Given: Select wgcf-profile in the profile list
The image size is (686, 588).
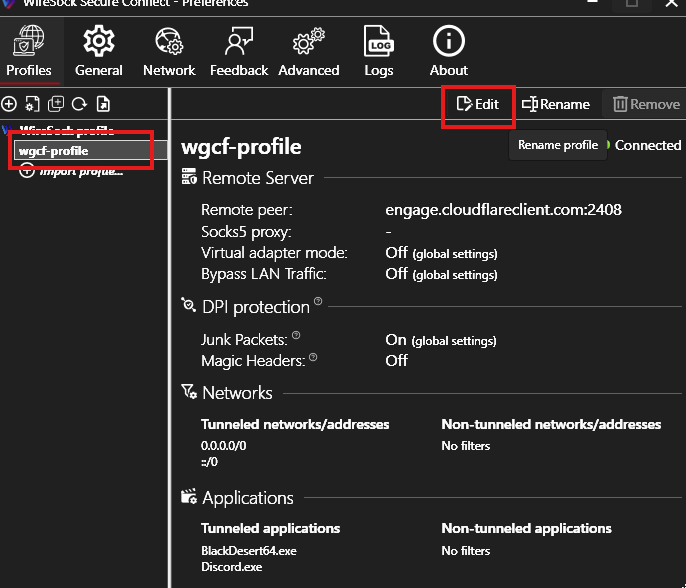Looking at the screenshot, I should (90, 150).
